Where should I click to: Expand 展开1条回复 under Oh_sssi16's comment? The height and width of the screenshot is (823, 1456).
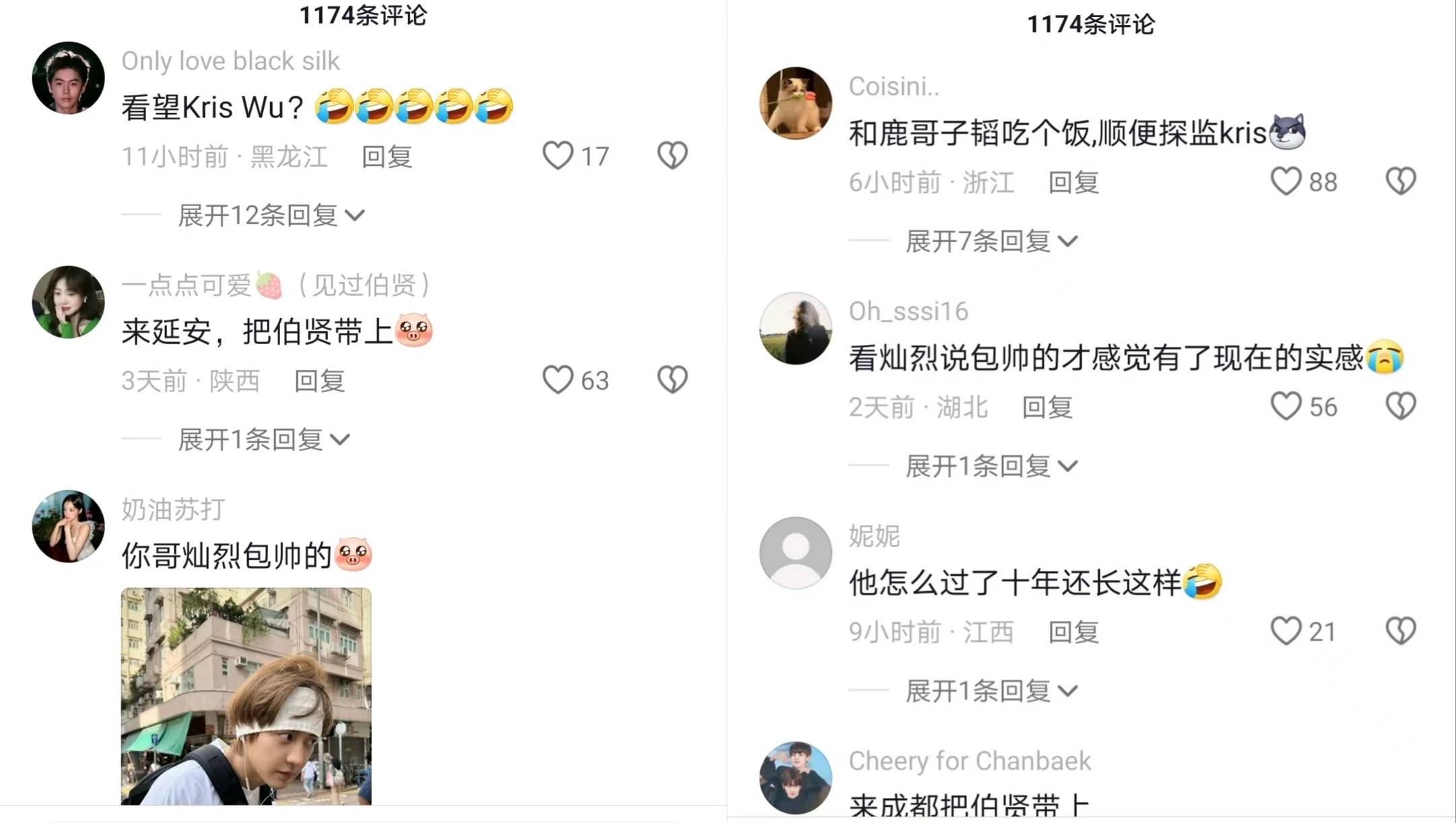point(991,466)
